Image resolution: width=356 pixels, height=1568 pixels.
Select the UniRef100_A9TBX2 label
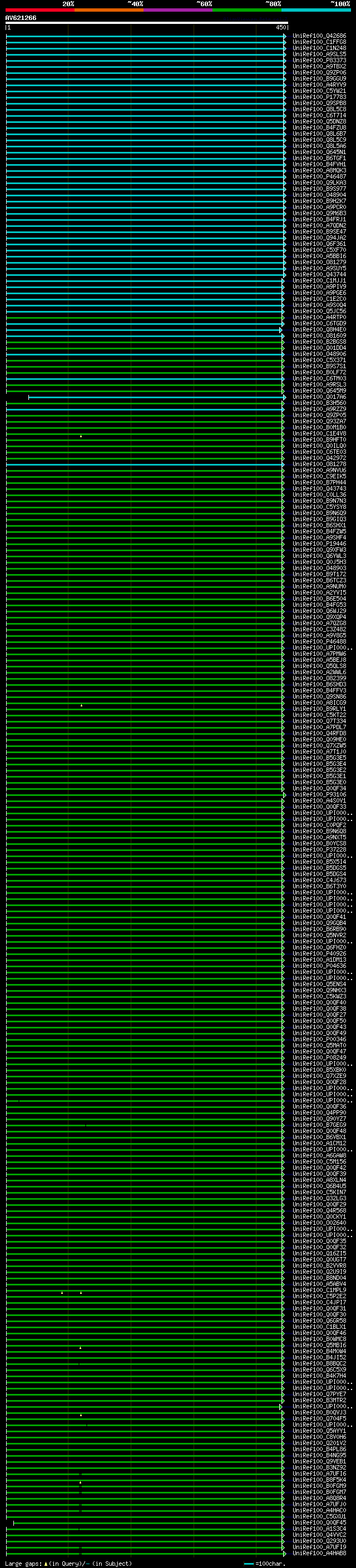(x=319, y=66)
